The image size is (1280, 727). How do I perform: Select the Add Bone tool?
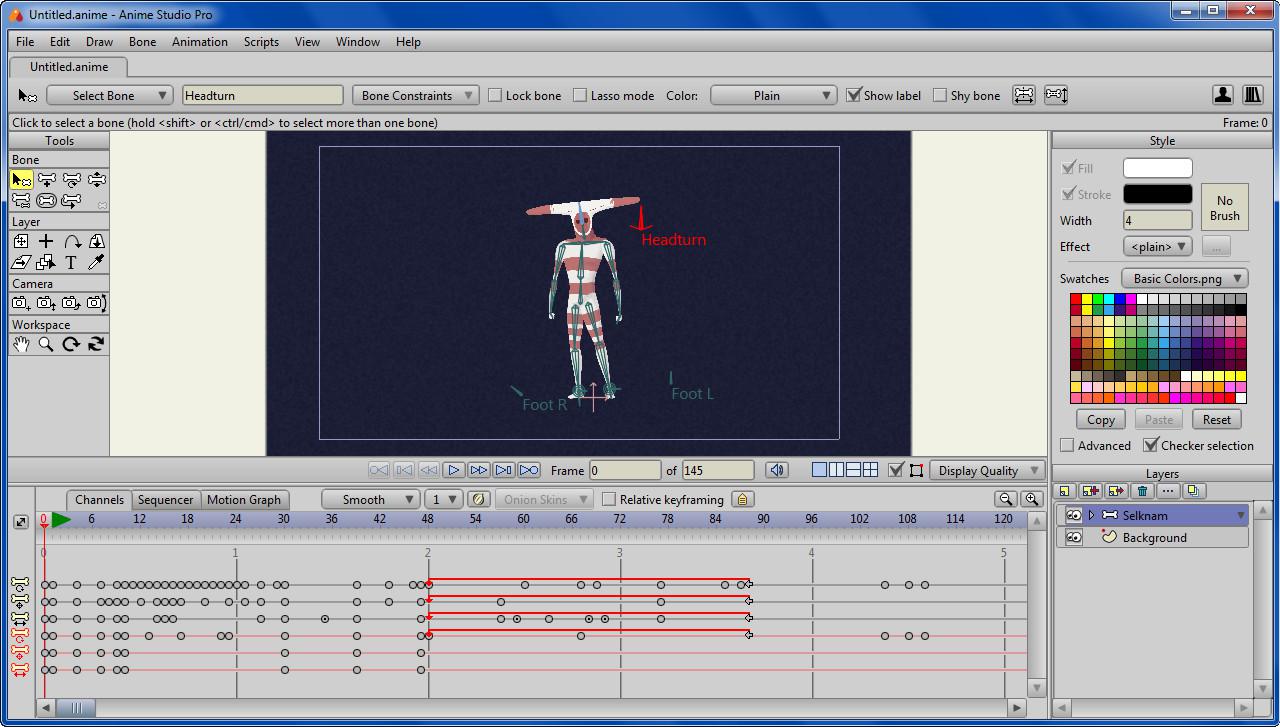coord(46,180)
